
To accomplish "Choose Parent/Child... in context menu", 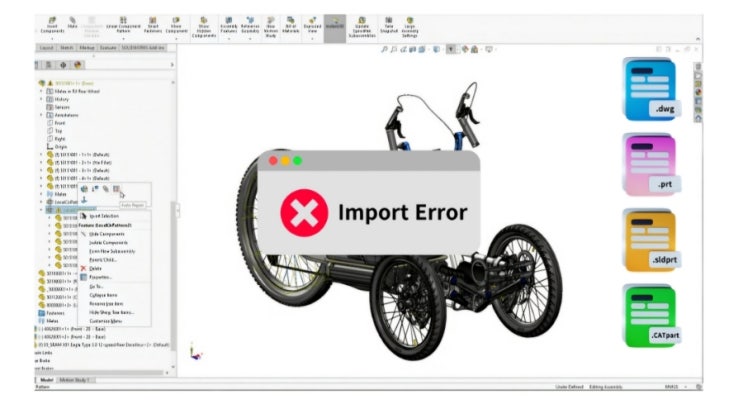I will pos(103,260).
